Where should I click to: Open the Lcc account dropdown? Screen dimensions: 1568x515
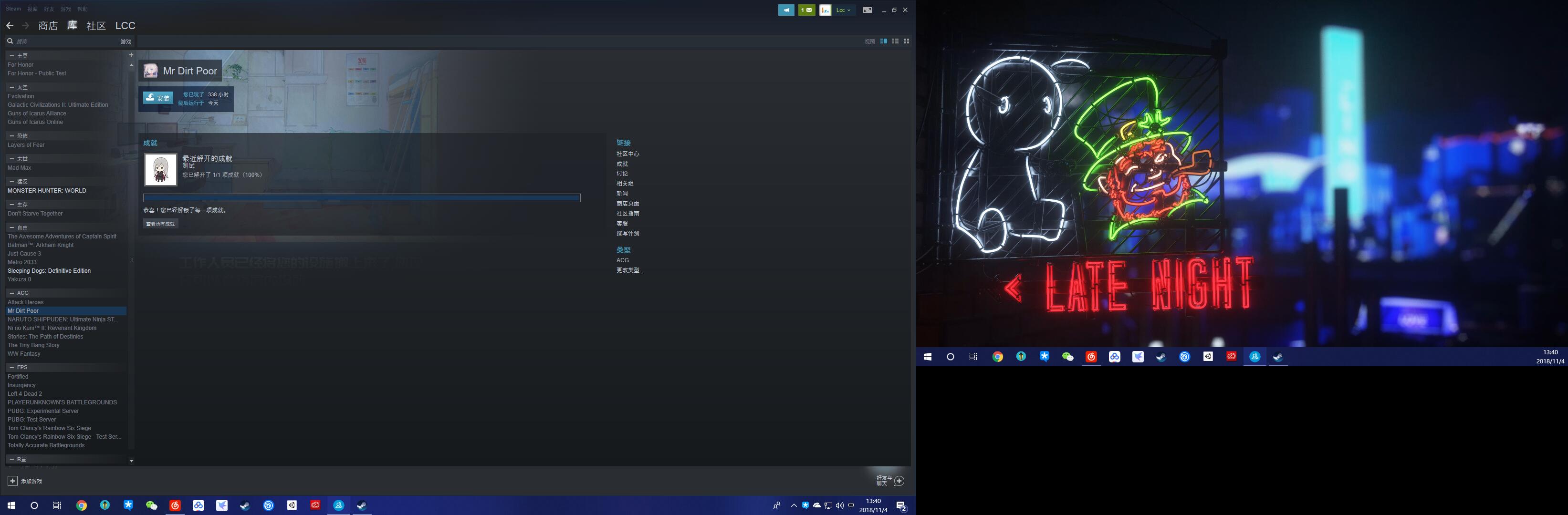844,10
